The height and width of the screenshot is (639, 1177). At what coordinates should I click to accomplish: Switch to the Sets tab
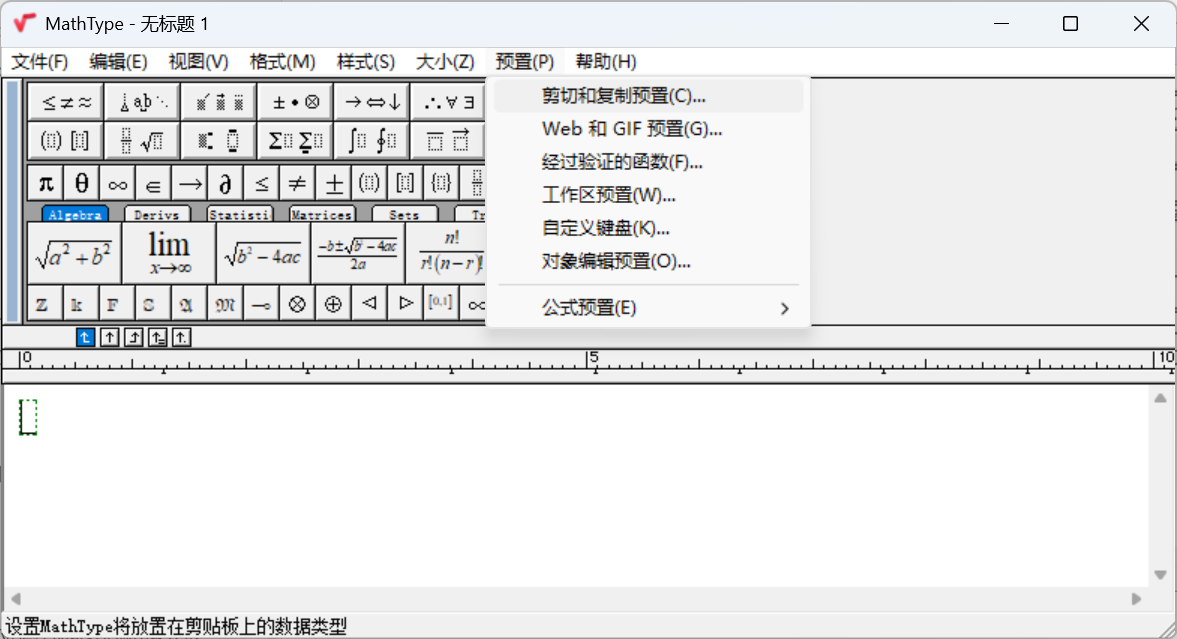(404, 215)
